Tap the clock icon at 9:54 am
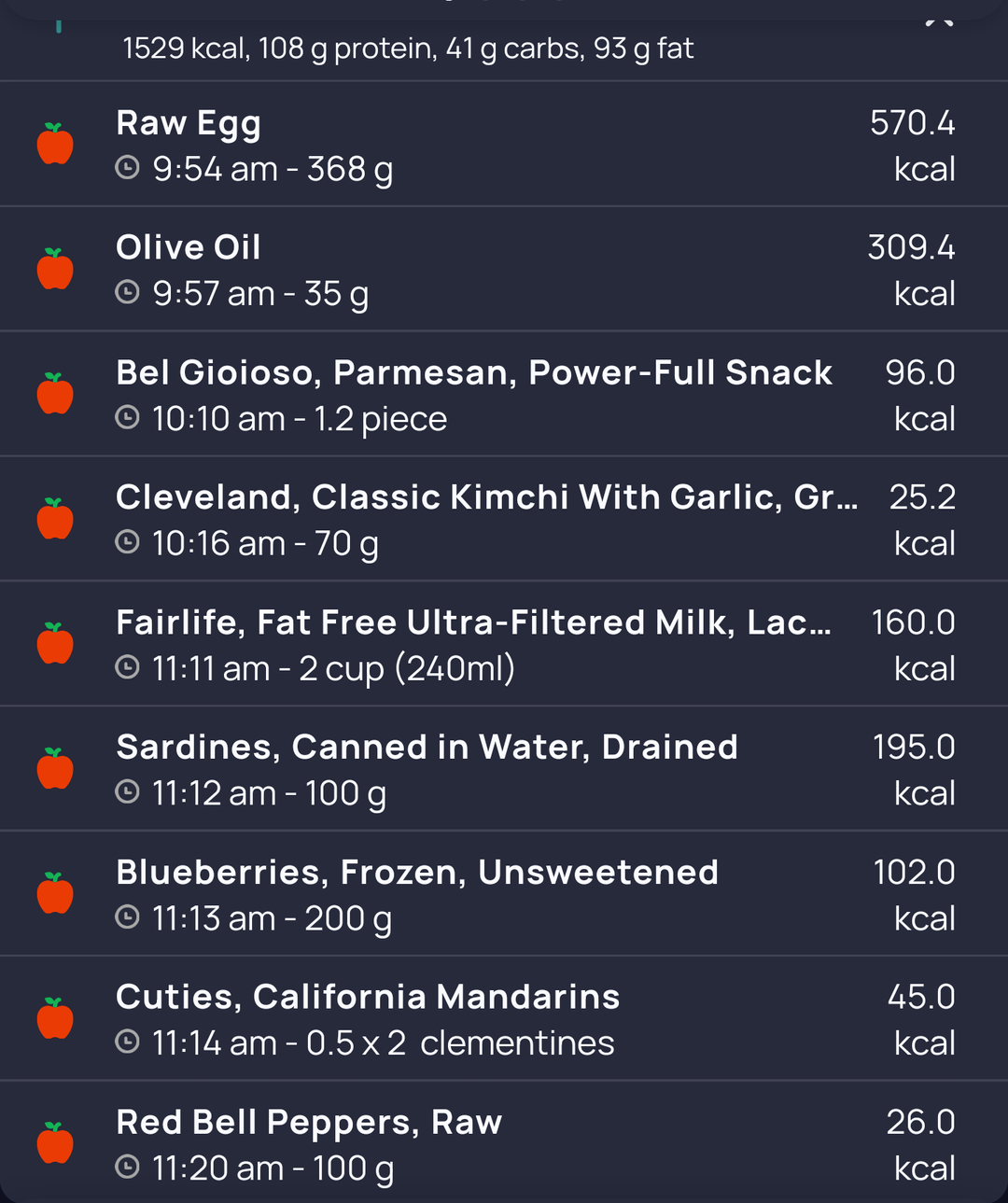Viewport: 1008px width, 1203px height. [x=127, y=168]
